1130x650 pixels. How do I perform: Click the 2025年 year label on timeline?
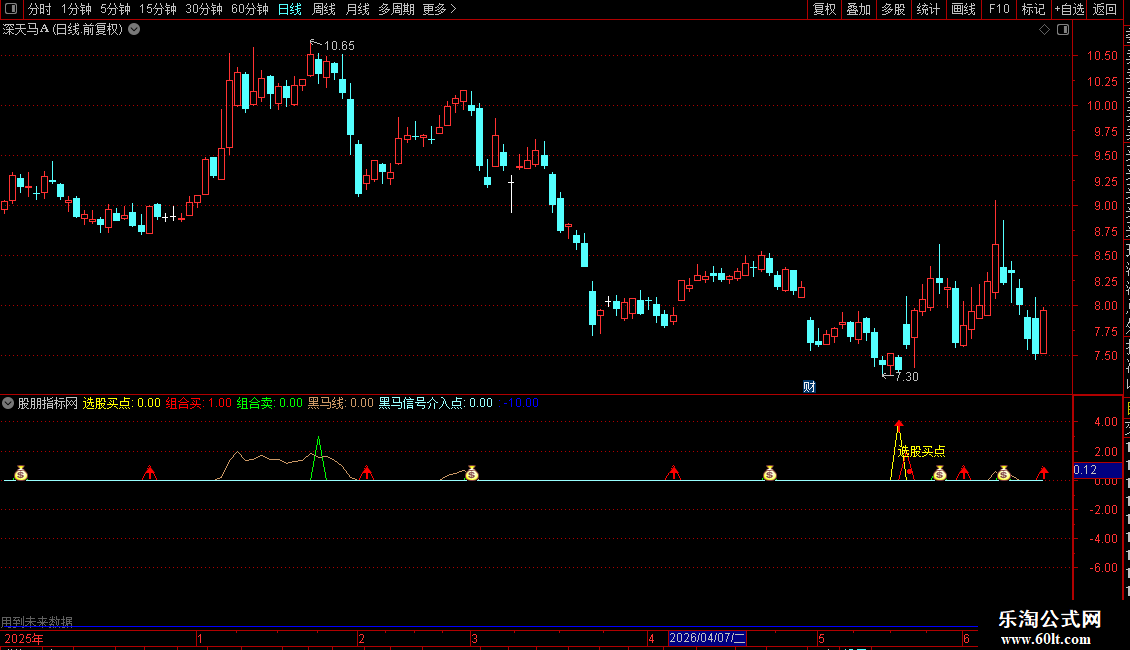[x=24, y=638]
